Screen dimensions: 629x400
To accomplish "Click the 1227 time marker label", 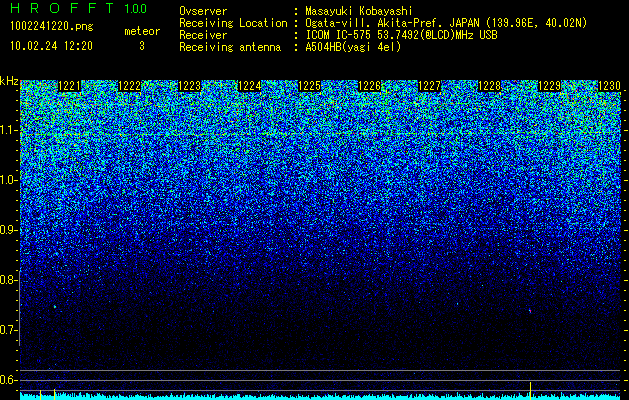I will pos(430,86).
